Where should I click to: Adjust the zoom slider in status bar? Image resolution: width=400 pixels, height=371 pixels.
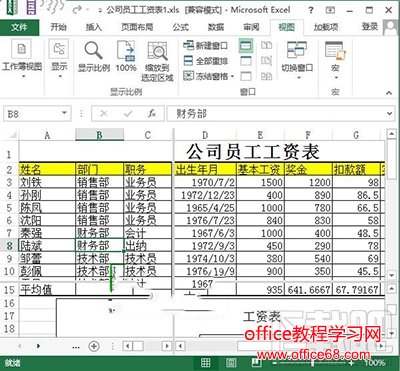312,363
